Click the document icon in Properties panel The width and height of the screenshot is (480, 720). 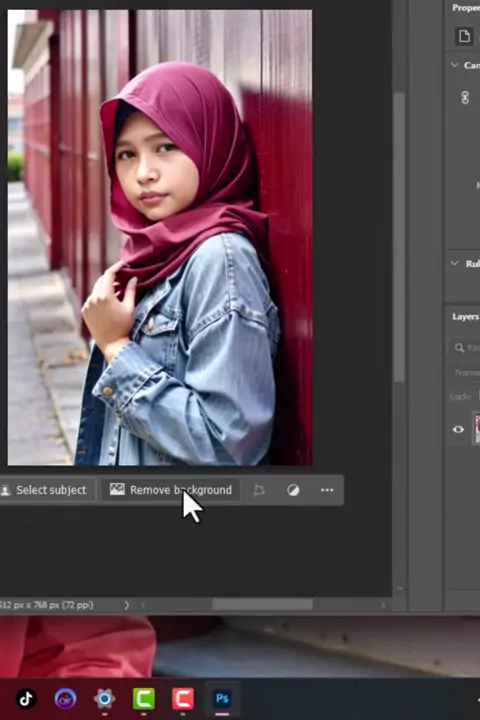click(x=464, y=36)
